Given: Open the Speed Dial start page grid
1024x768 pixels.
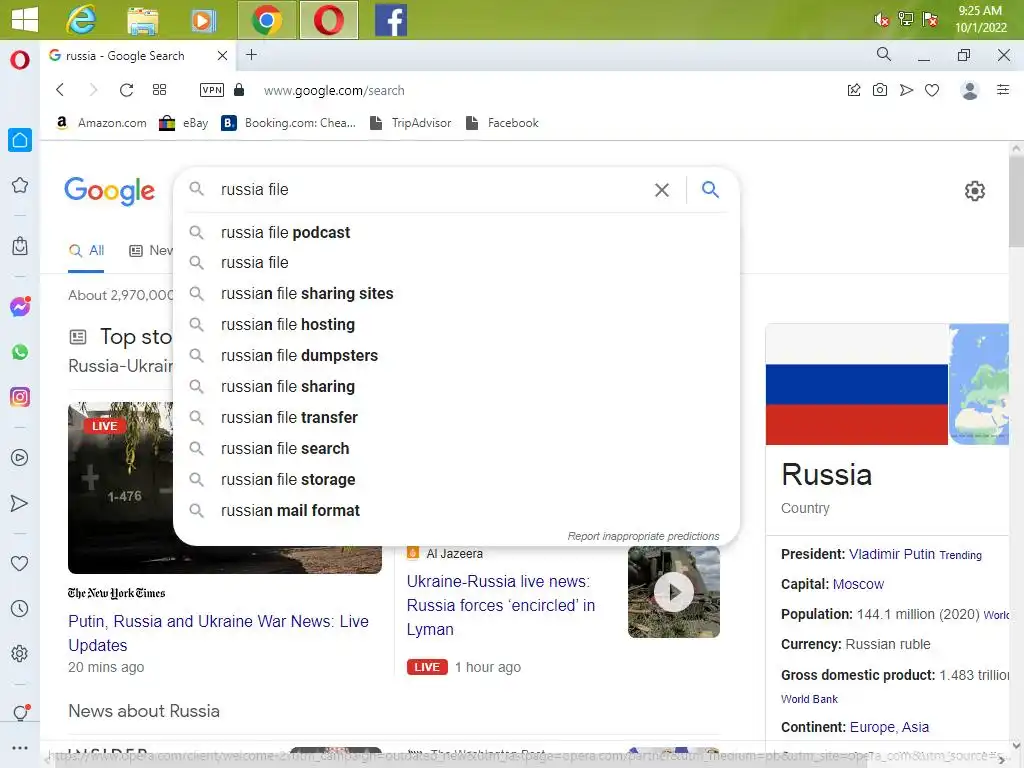Looking at the screenshot, I should [x=159, y=89].
